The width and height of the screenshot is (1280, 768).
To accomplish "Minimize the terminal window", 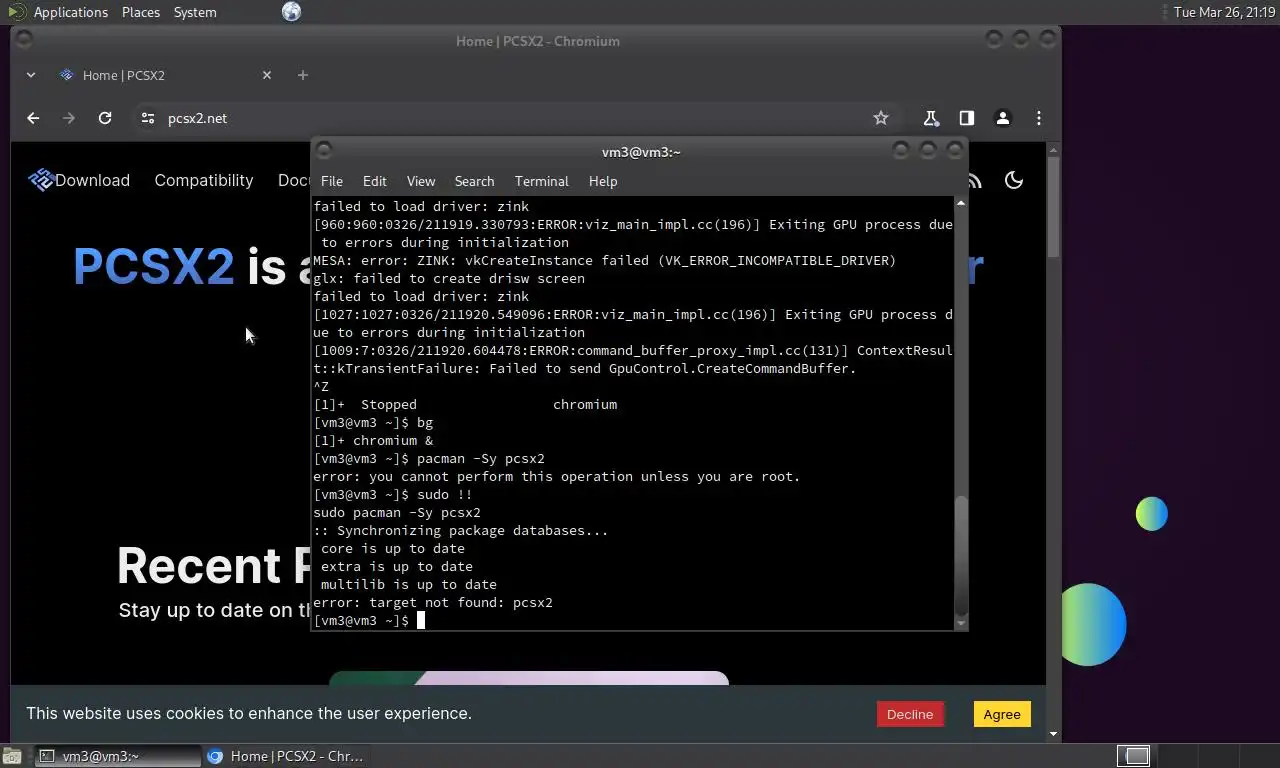I will (901, 151).
